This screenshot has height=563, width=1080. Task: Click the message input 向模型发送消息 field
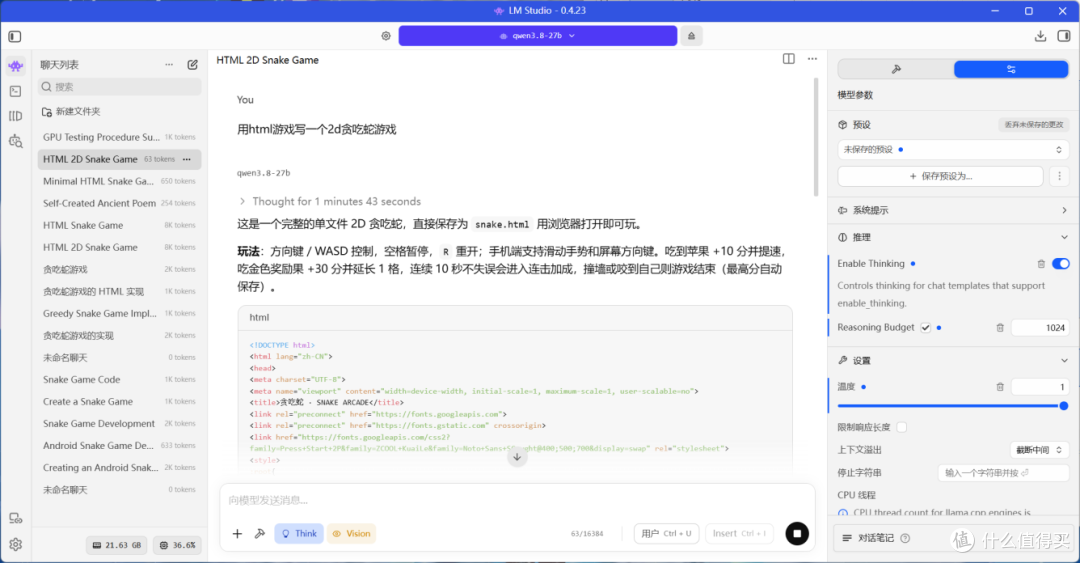[517, 500]
